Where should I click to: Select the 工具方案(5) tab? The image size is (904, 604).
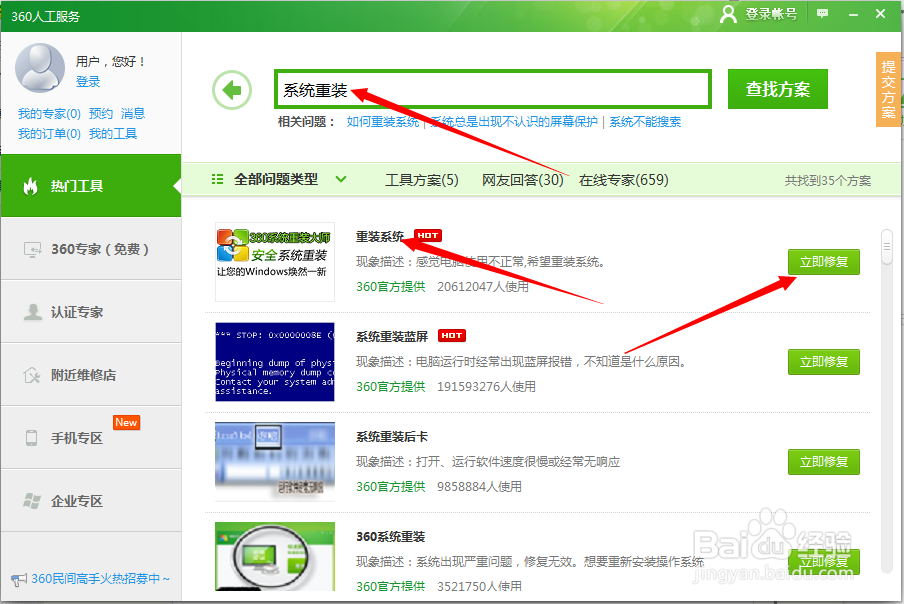point(421,180)
